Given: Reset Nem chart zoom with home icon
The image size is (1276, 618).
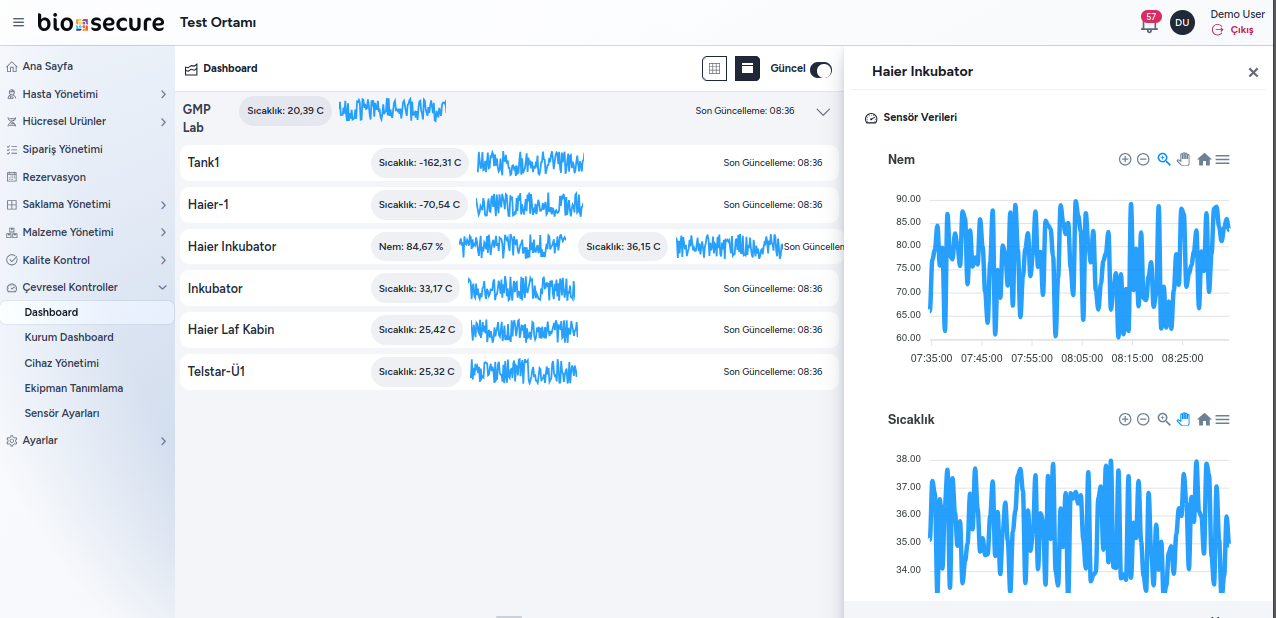Looking at the screenshot, I should [x=1204, y=159].
